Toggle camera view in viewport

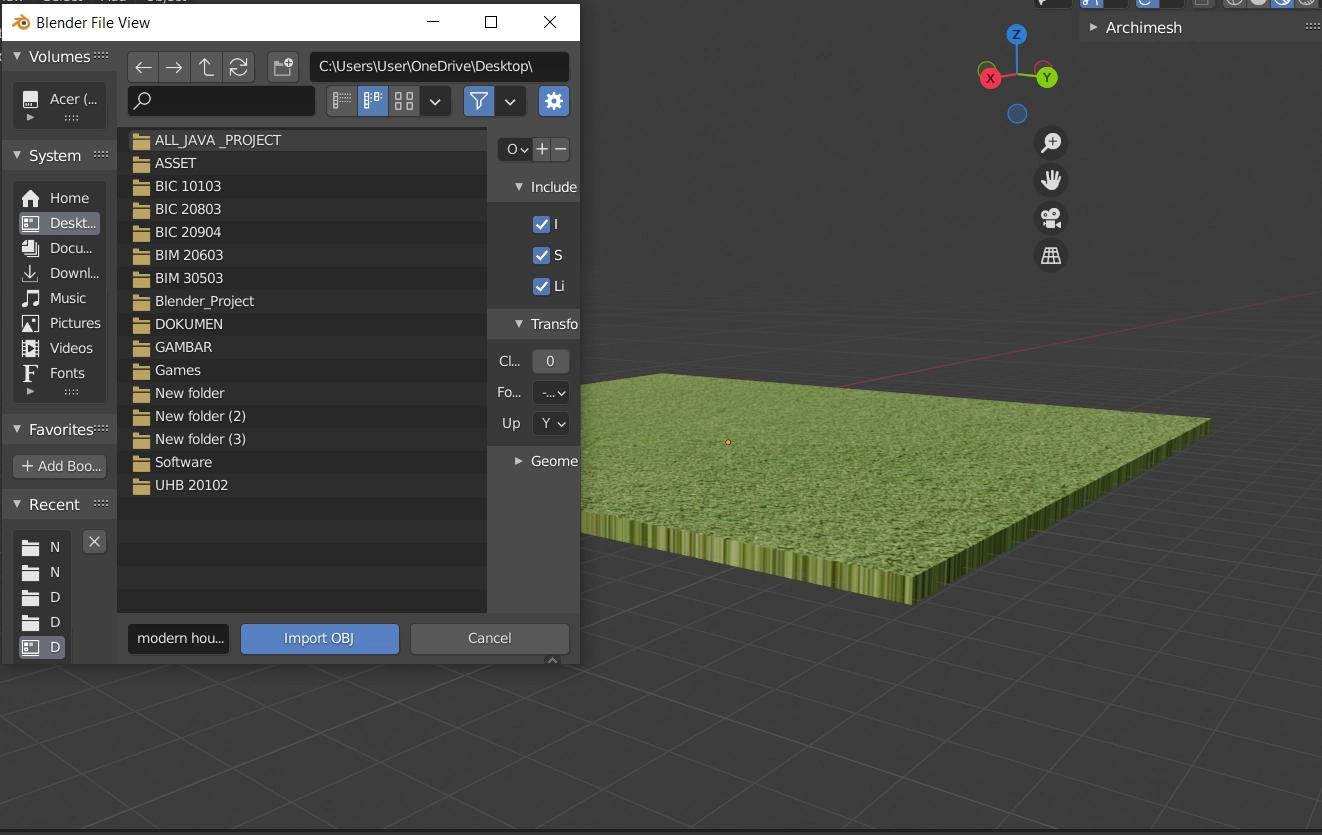point(1050,218)
